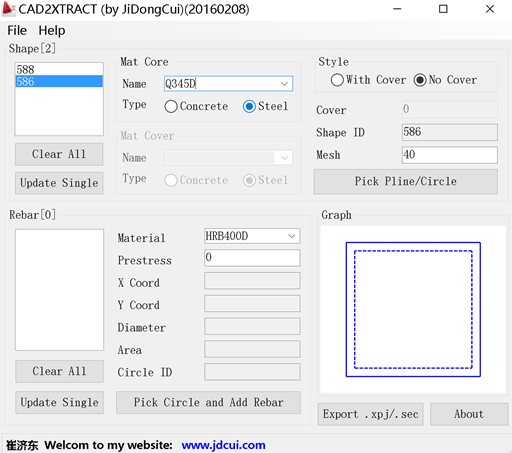Select the No Cover style option

click(x=445, y=80)
